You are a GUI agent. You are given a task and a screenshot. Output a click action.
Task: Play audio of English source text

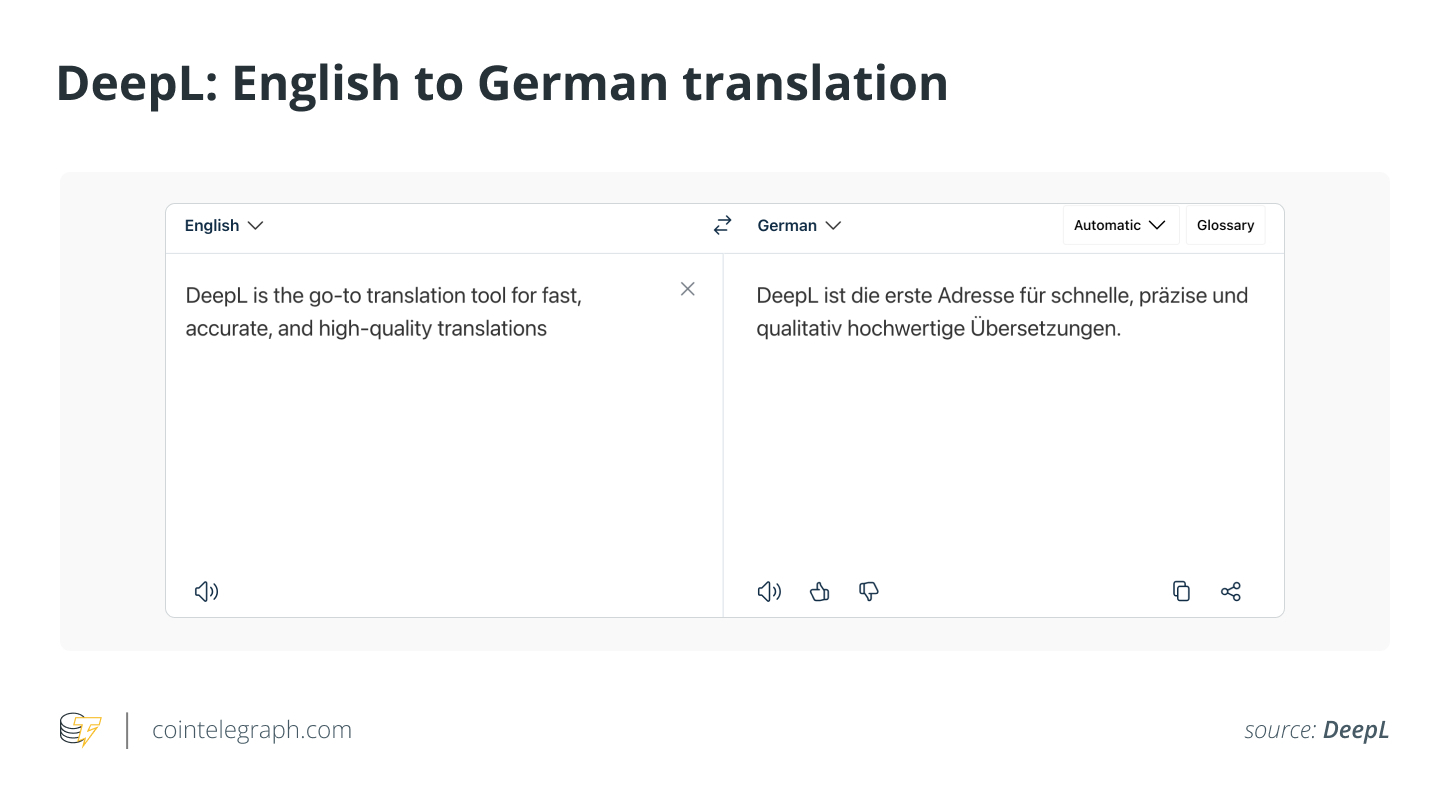[206, 591]
